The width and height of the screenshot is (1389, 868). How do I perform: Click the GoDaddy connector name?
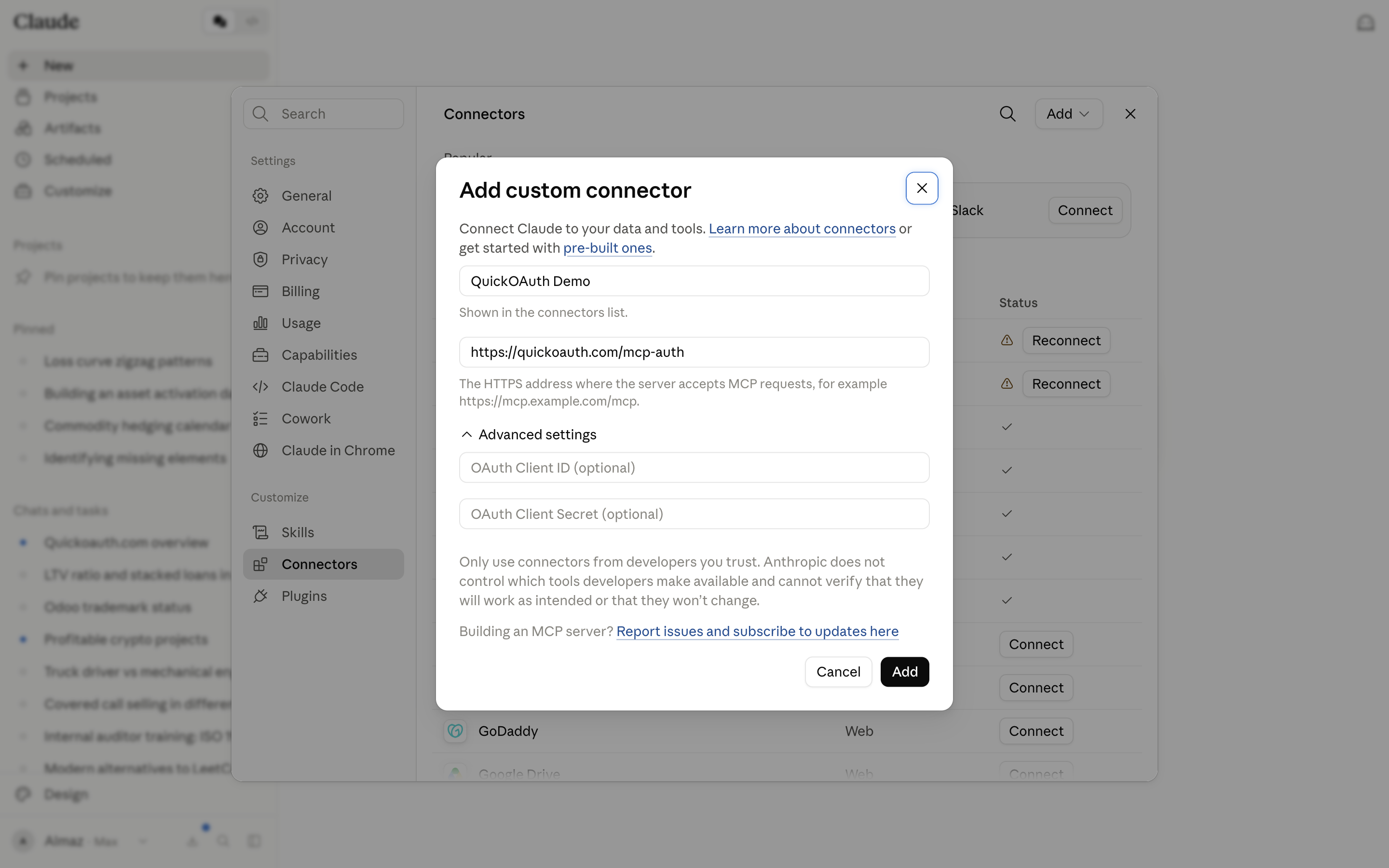coord(508,732)
